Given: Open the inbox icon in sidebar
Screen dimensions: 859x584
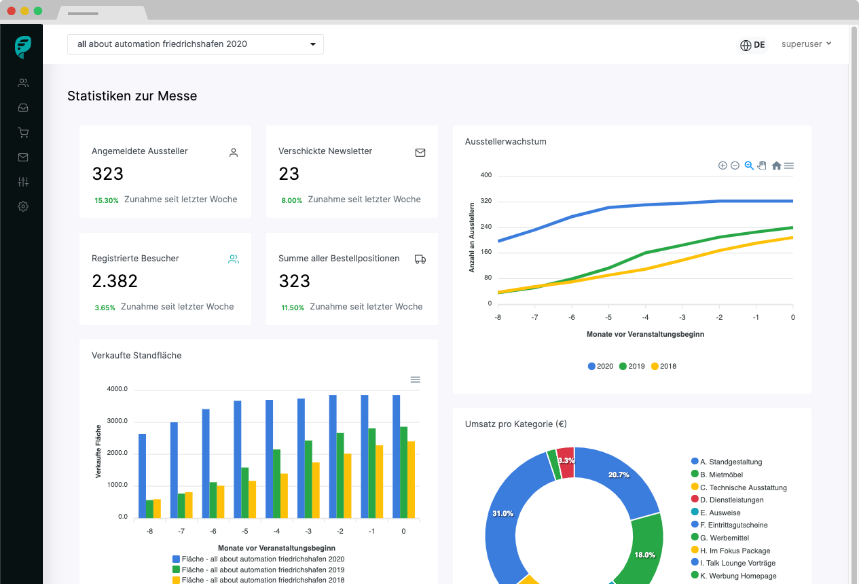Looking at the screenshot, I should (23, 108).
